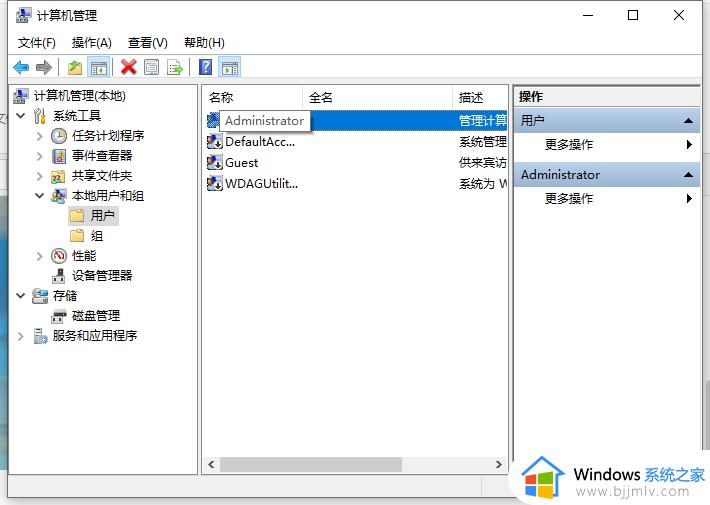Click the Back arrow toolbar icon
Image resolution: width=710 pixels, height=505 pixels.
(21, 67)
